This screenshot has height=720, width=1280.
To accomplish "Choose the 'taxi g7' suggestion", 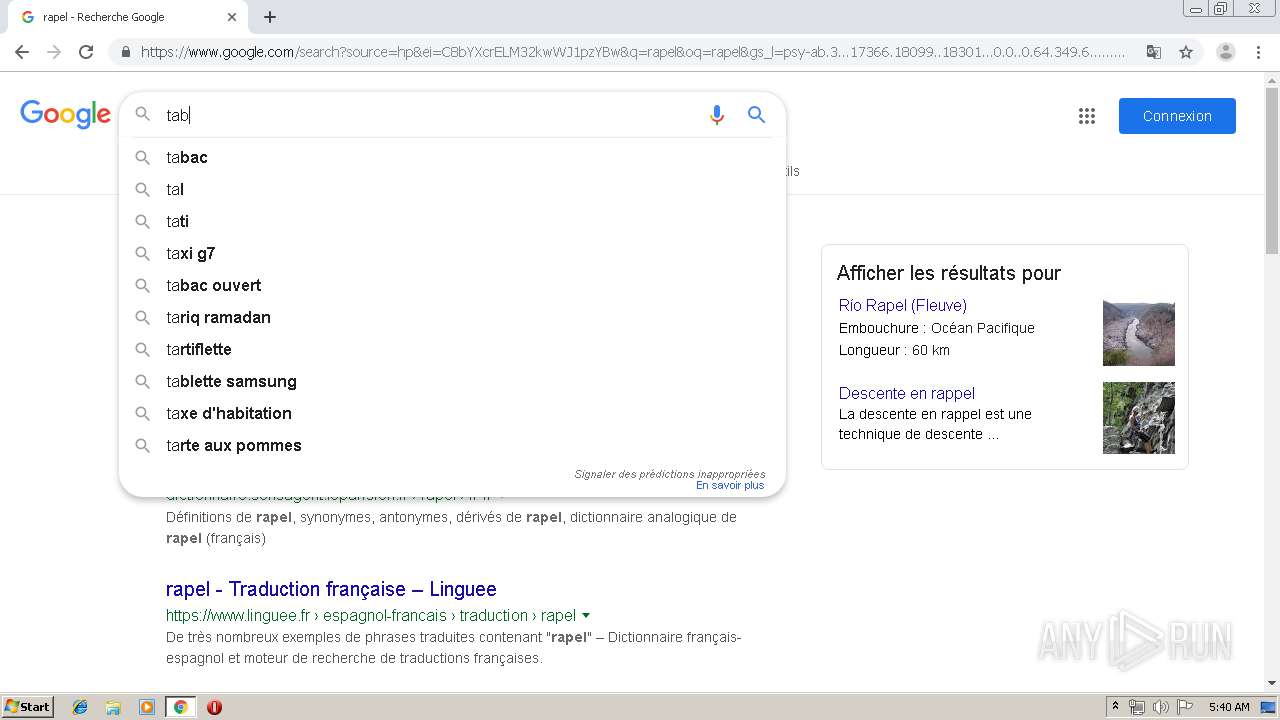I will pos(452,253).
